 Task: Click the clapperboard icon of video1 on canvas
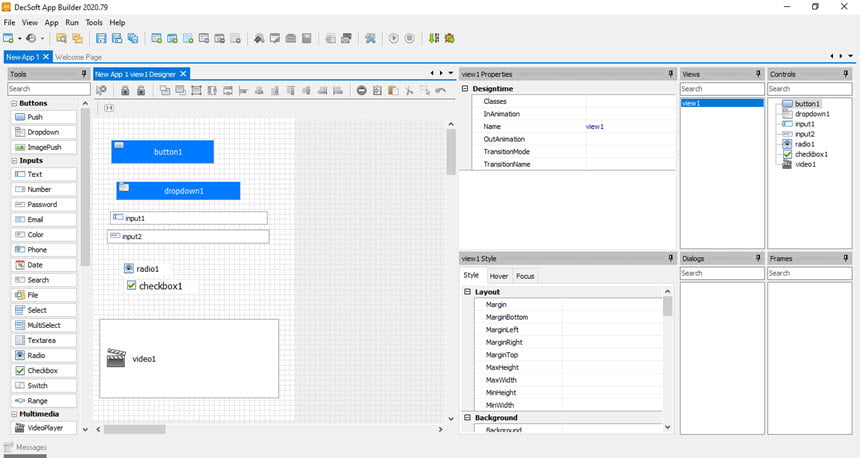(116, 358)
